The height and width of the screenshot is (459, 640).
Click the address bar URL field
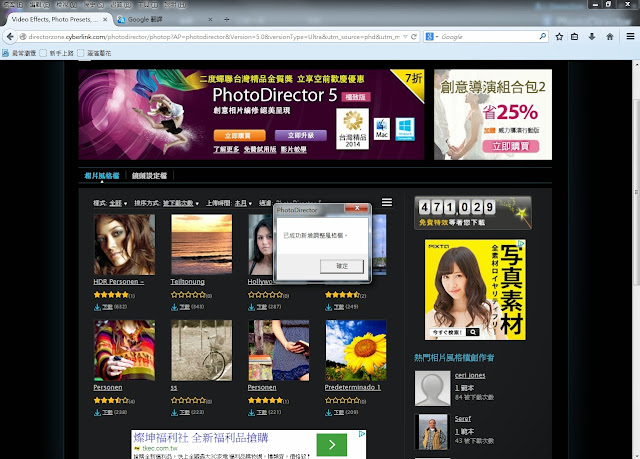[x=213, y=37]
